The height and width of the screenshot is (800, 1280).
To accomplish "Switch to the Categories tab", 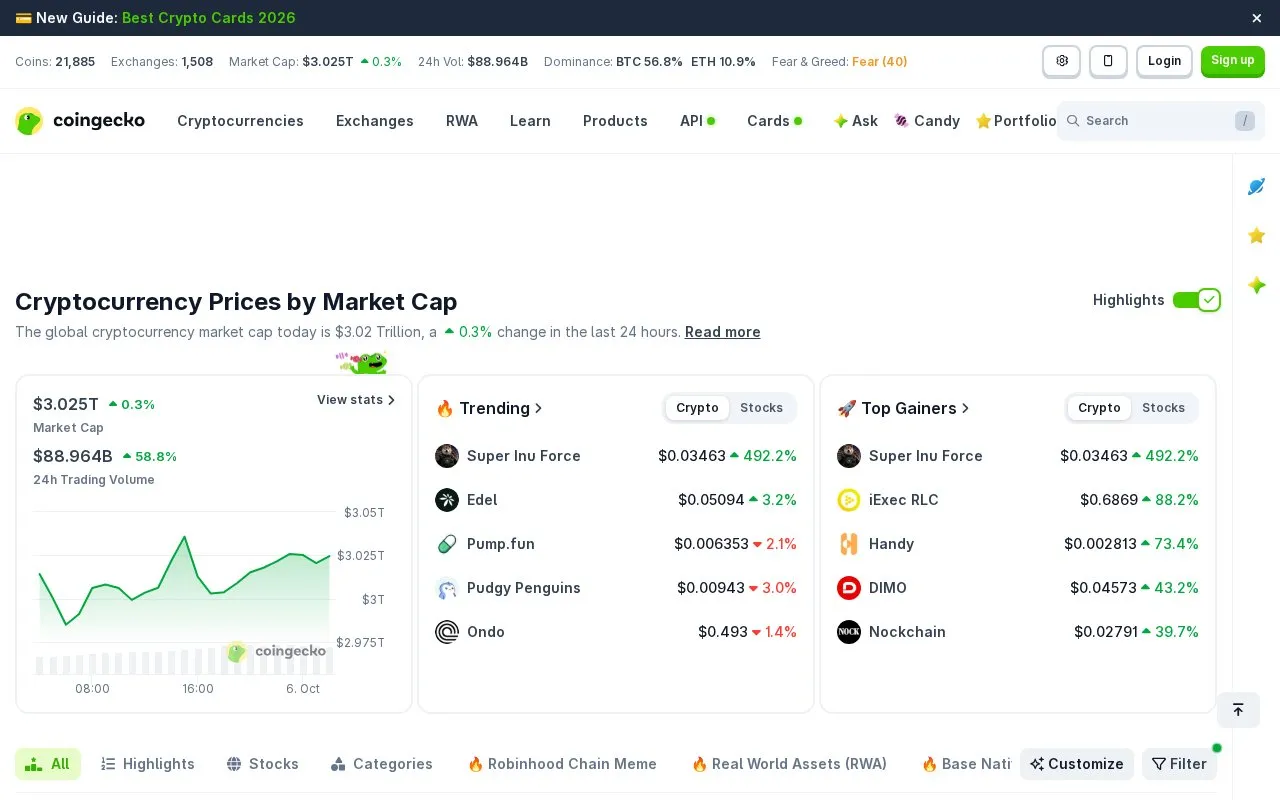I will point(381,764).
